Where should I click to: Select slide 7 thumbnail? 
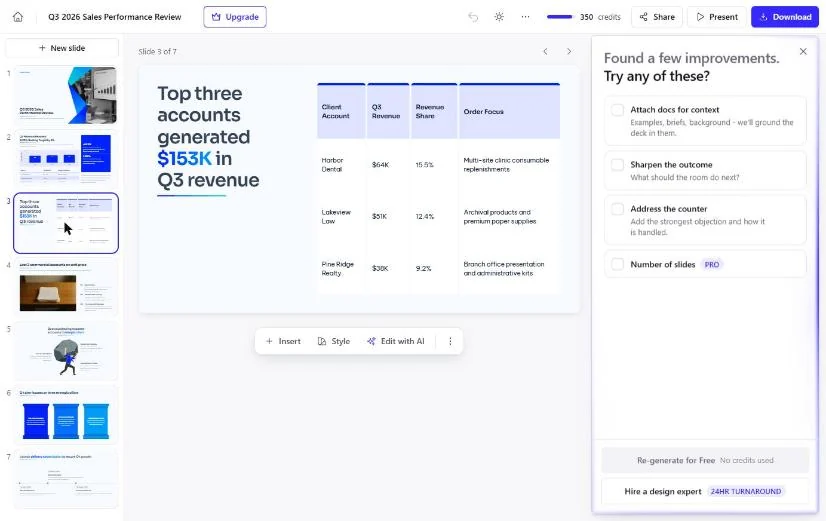point(66,479)
